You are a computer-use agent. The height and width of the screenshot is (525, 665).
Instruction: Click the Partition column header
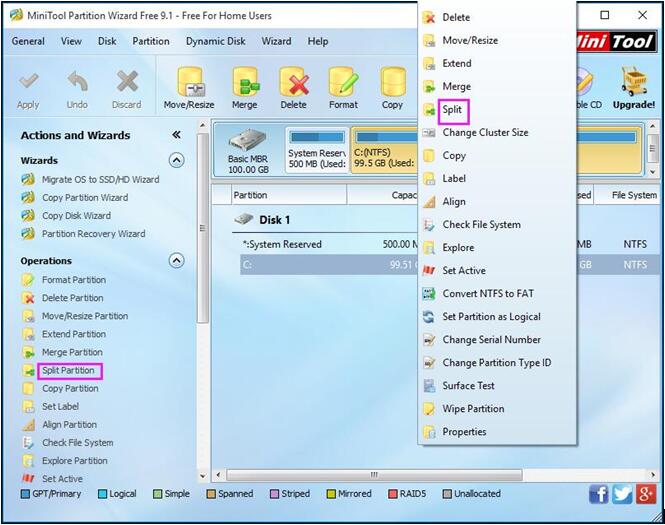pyautogui.click(x=289, y=195)
